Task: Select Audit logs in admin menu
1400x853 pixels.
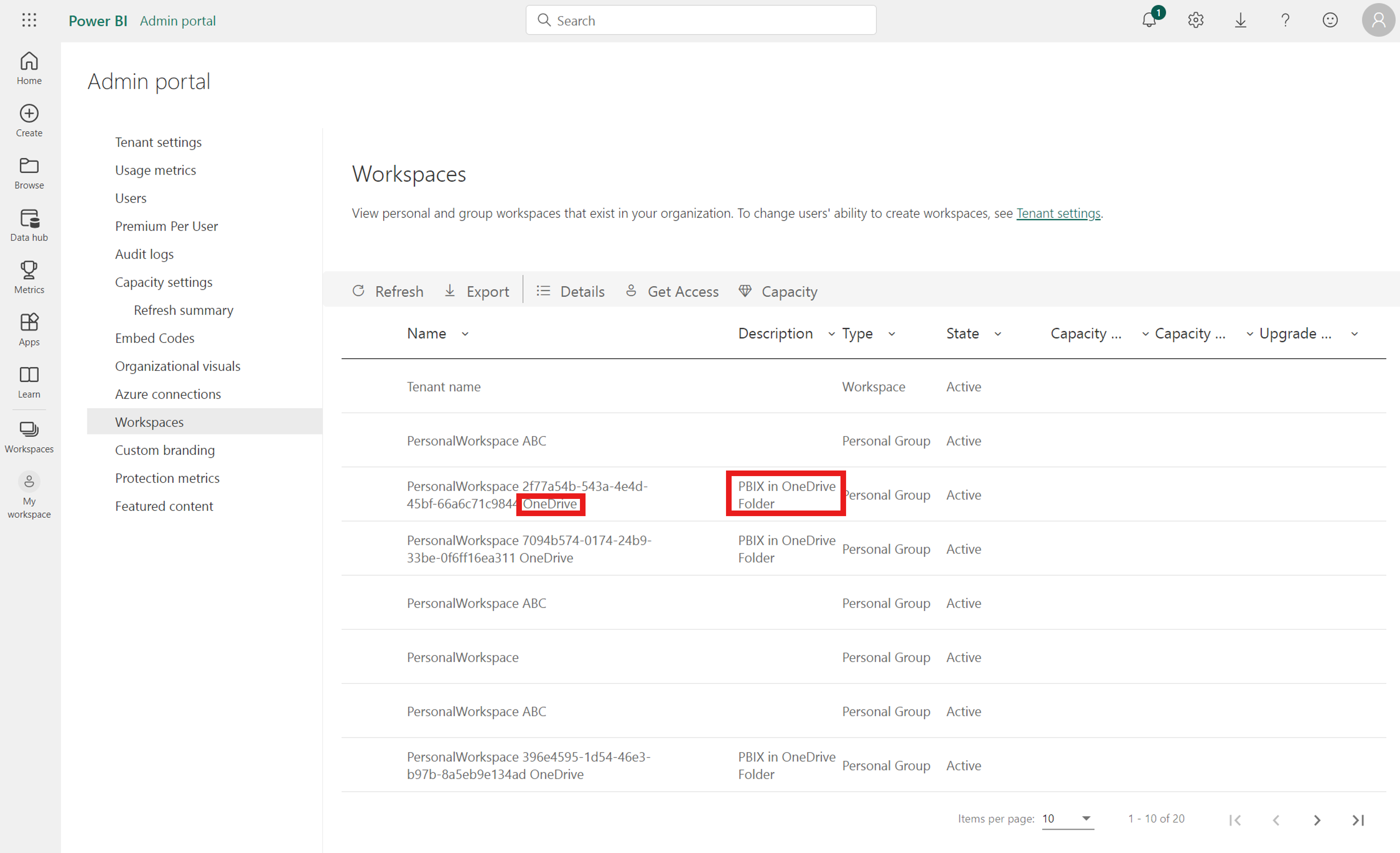Action: click(x=144, y=254)
